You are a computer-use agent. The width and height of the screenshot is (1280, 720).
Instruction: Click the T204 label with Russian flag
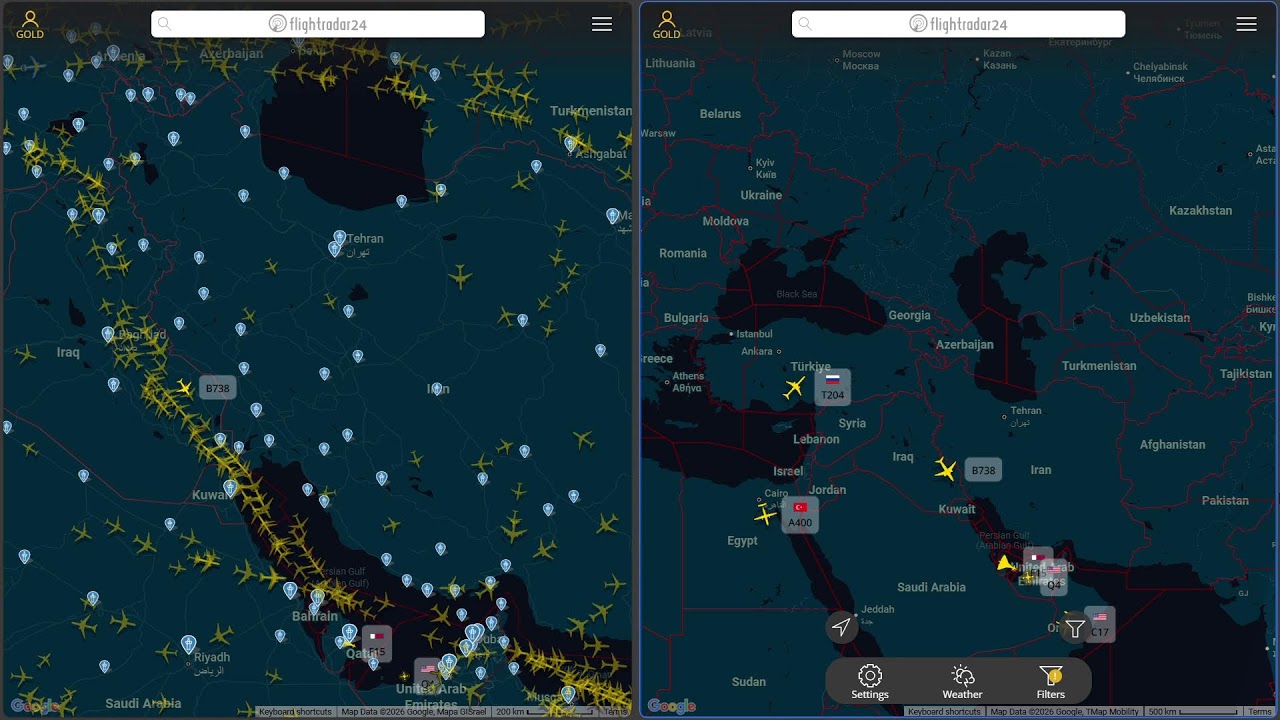(832, 387)
